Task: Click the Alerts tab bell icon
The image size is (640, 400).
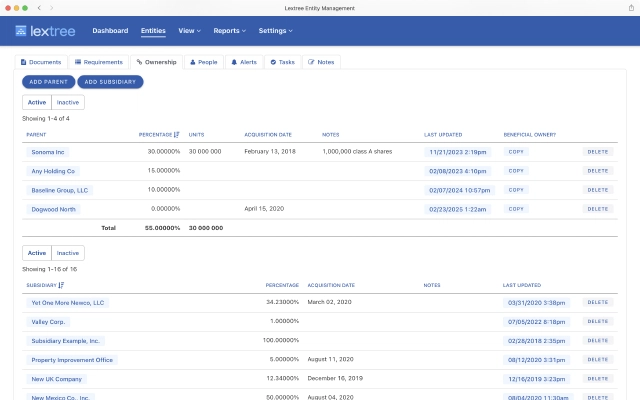Action: 234,62
